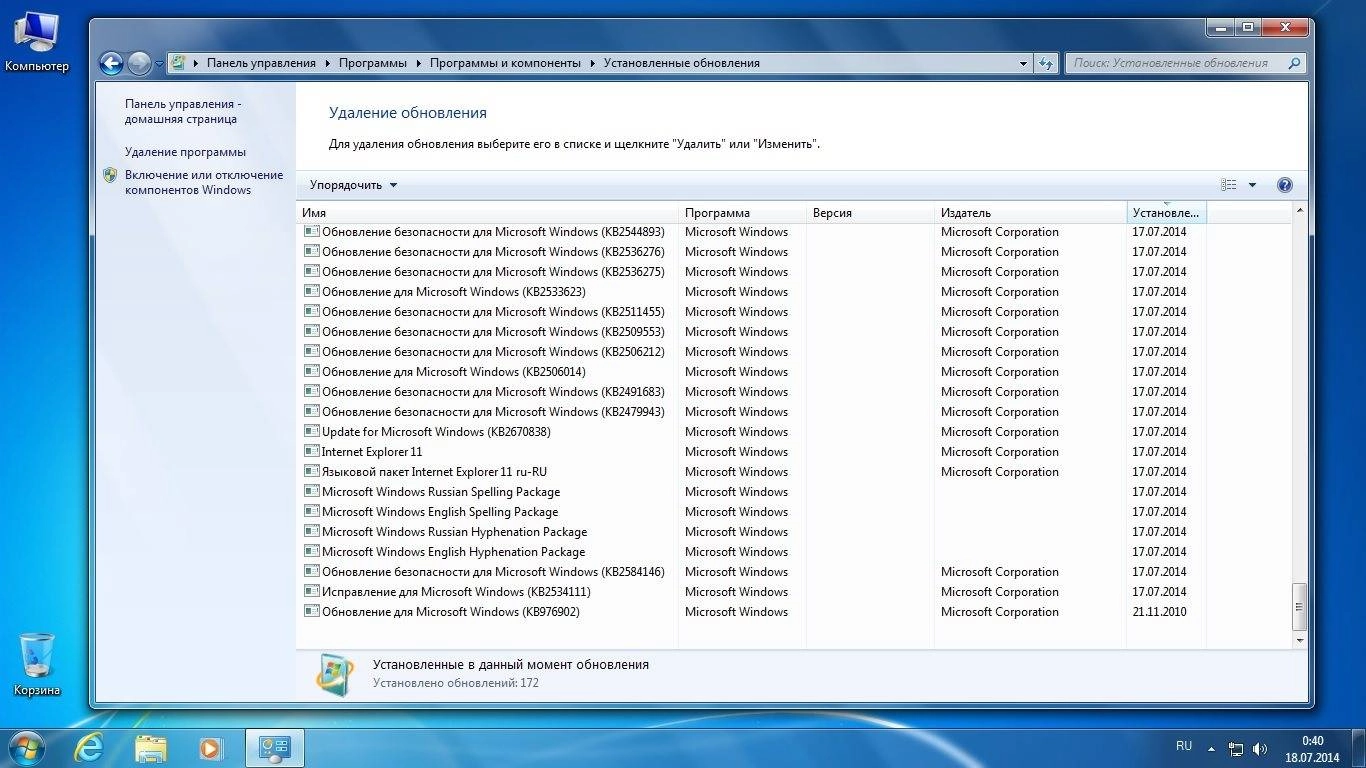
Task: Select update KB2584146 row
Action: [x=752, y=572]
